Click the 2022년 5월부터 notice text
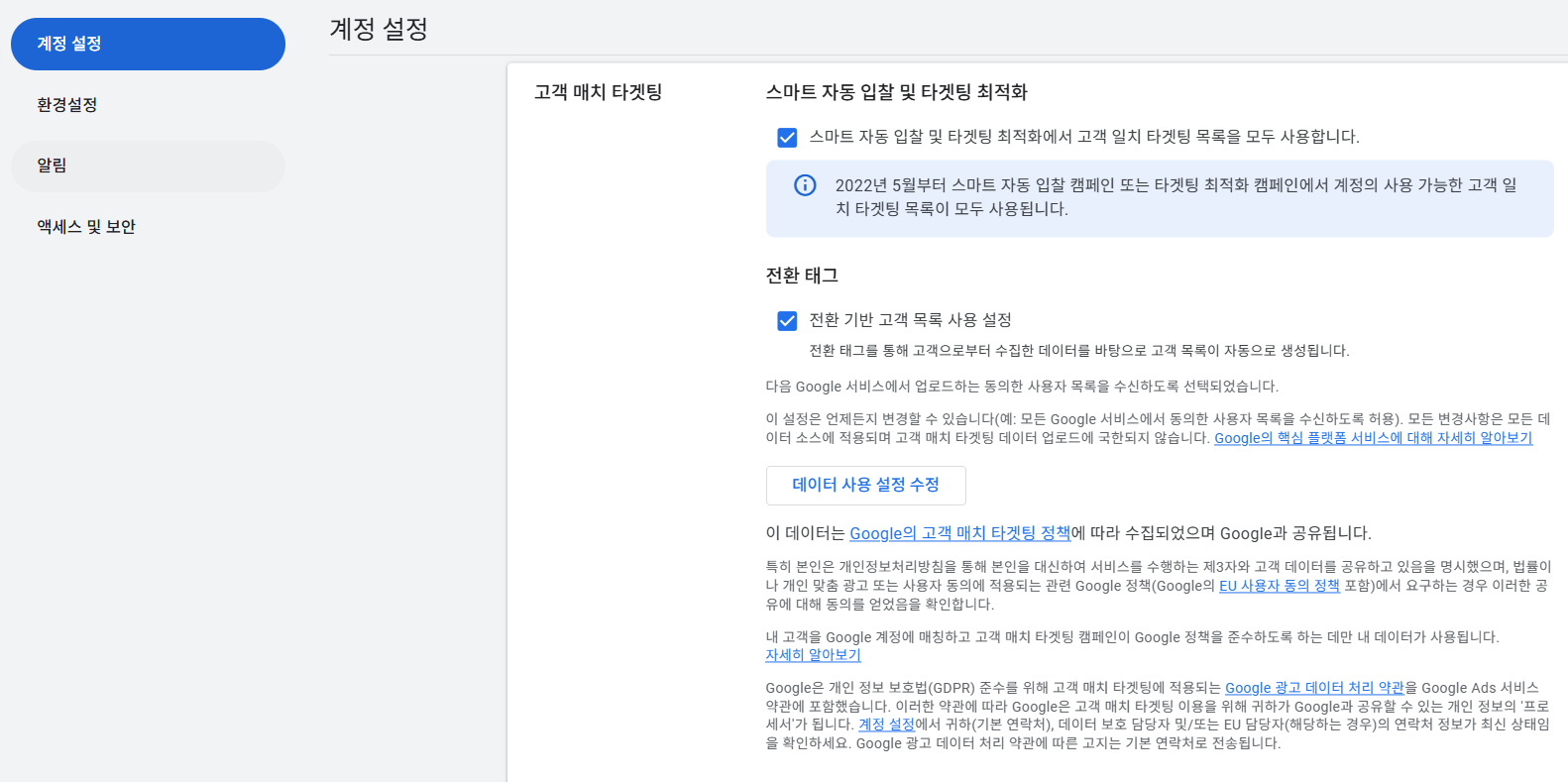This screenshot has width=1568, height=782. pos(1176,197)
